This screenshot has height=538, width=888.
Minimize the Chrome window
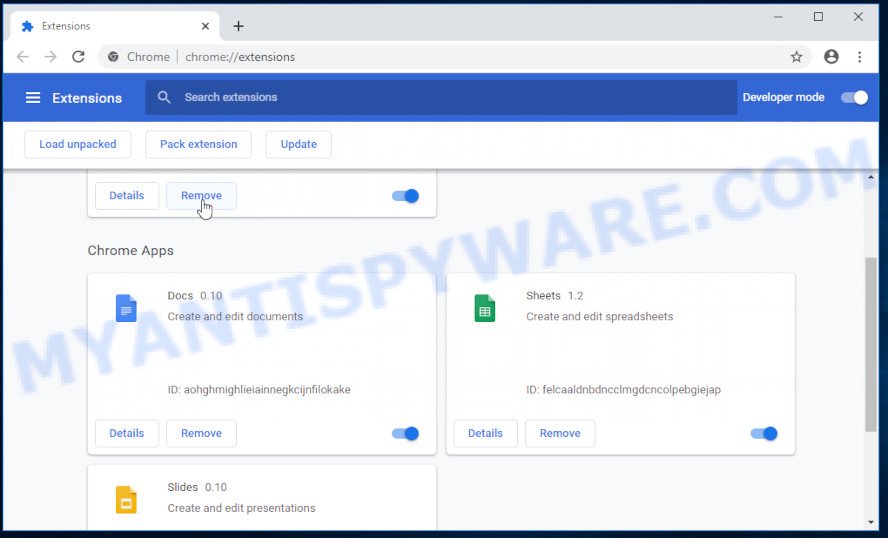778,17
